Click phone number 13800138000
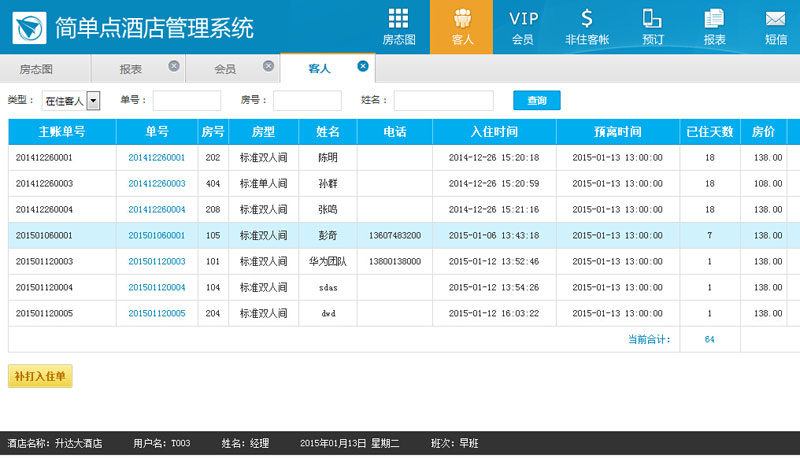 [395, 262]
